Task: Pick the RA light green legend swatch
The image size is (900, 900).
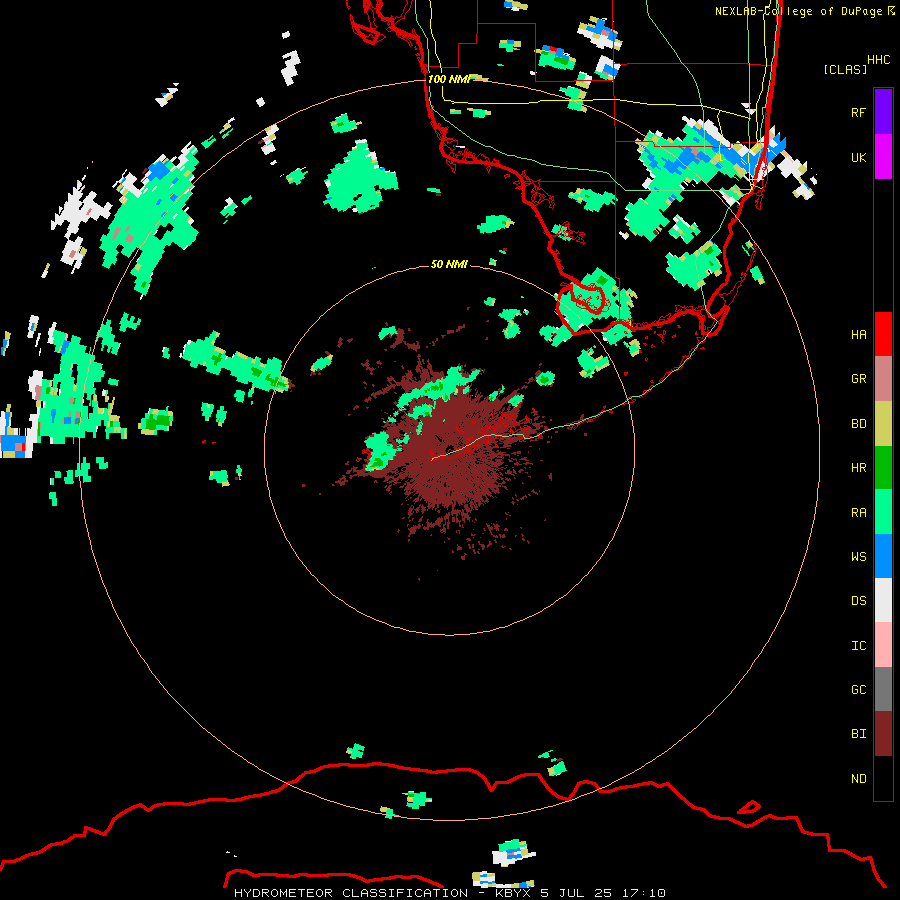Action: (x=883, y=512)
